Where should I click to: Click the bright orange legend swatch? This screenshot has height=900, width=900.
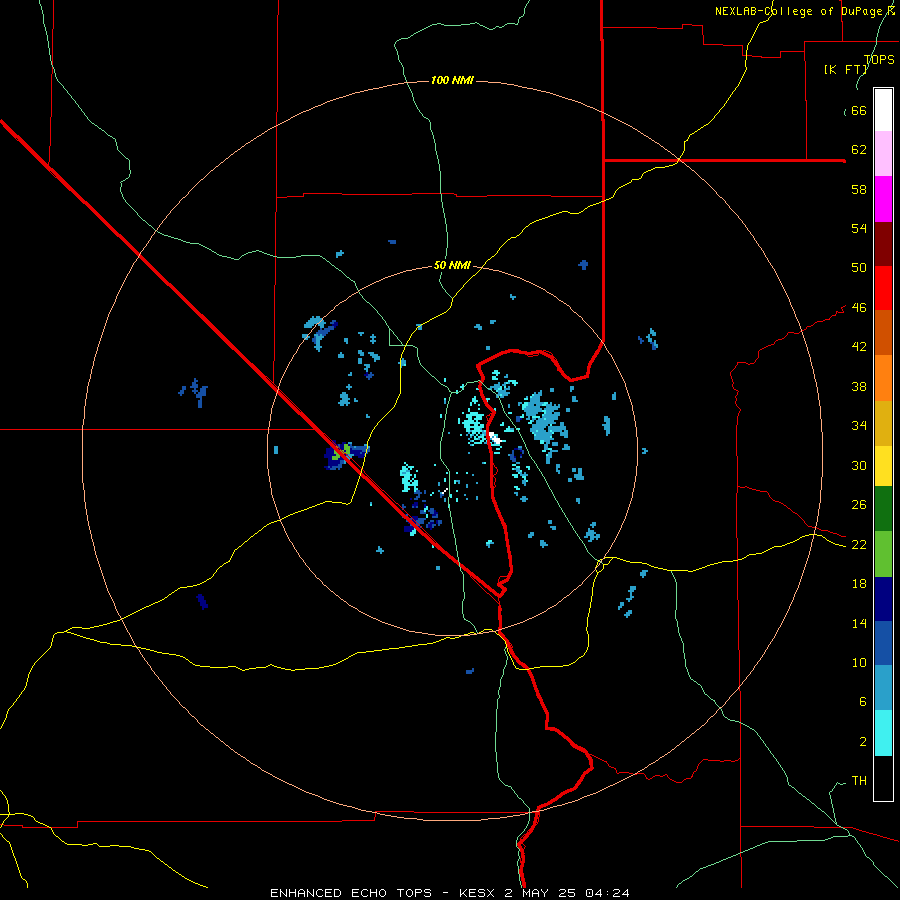click(883, 378)
